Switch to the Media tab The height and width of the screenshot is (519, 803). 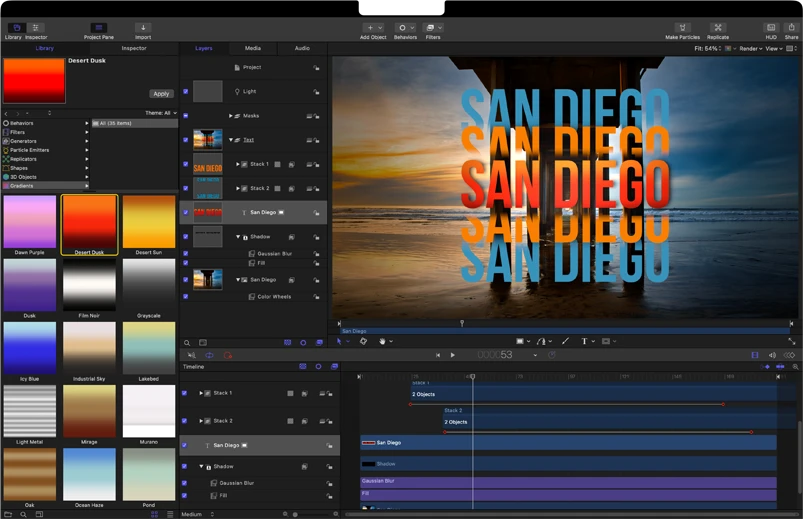[x=252, y=48]
